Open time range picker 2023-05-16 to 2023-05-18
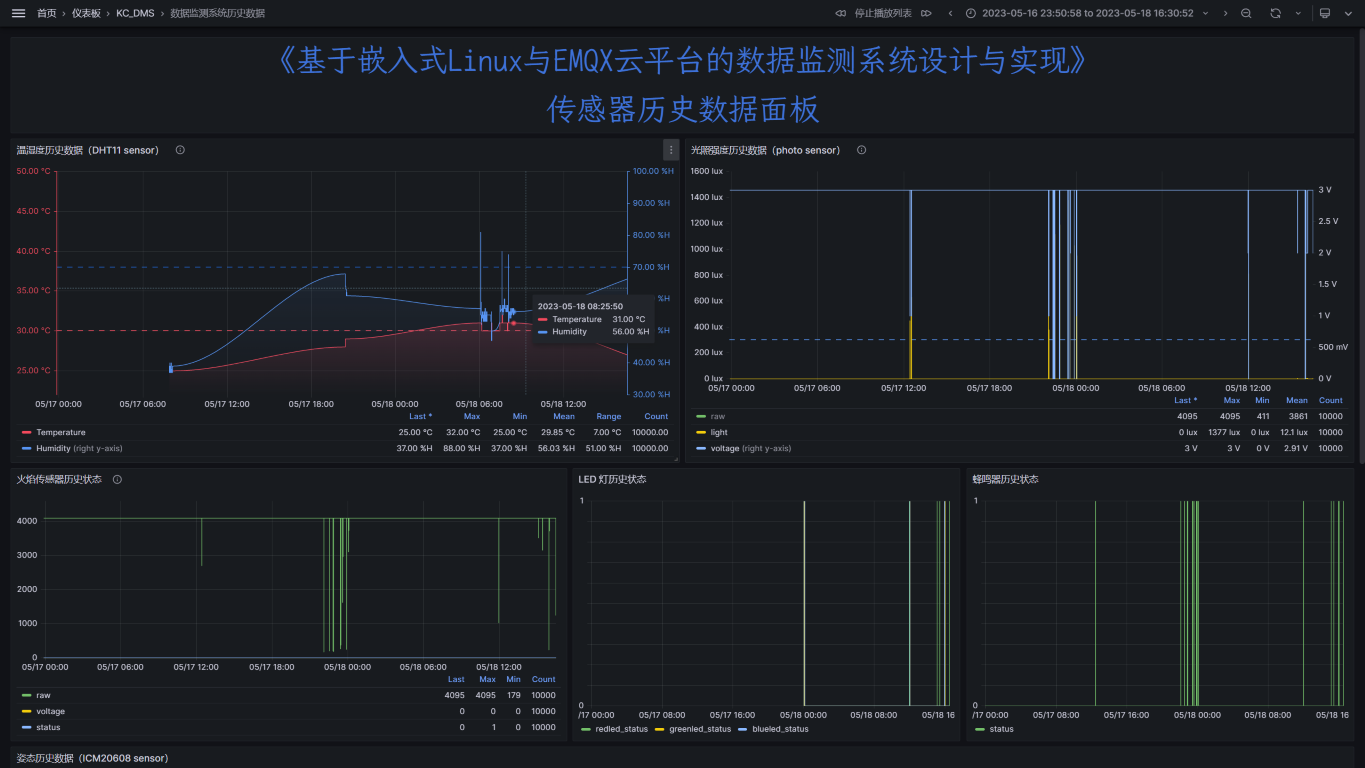1365x768 pixels. [x=1086, y=13]
